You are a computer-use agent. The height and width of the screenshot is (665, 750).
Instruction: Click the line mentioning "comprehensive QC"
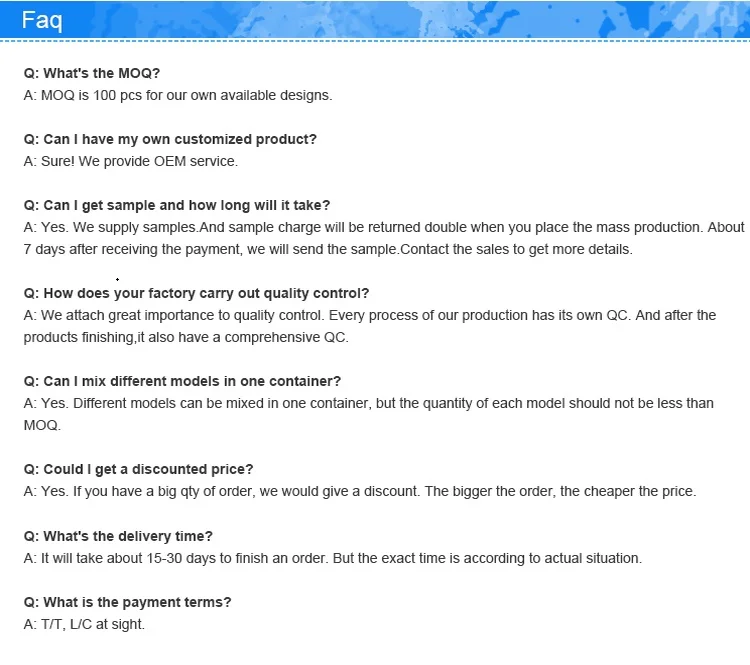(187, 337)
